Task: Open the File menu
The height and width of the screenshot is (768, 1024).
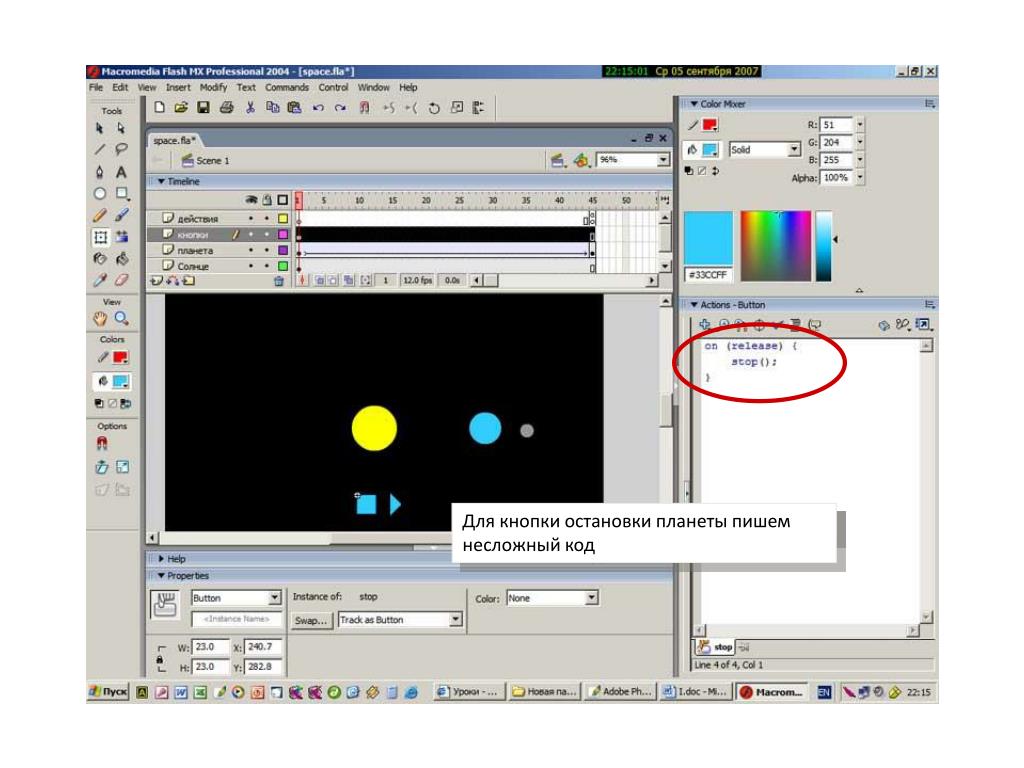Action: point(96,87)
